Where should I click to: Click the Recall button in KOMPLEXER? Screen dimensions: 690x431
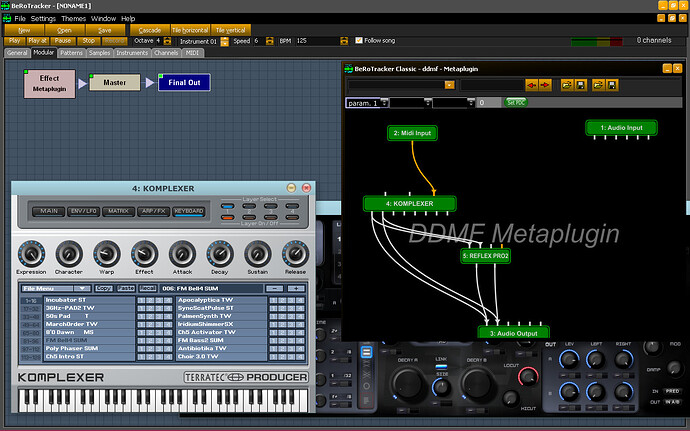tap(147, 288)
